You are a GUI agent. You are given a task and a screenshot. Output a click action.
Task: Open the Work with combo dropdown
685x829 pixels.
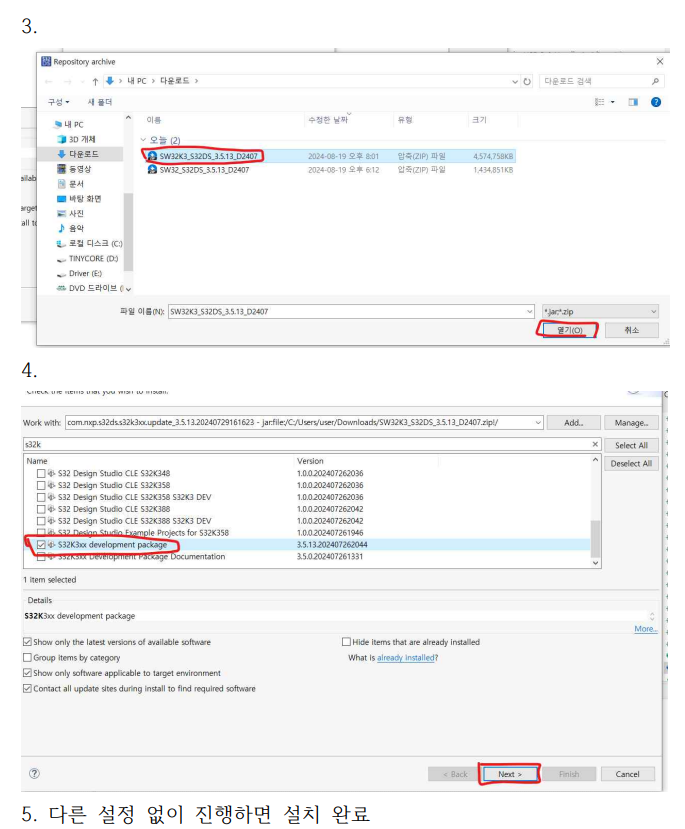pos(538,422)
